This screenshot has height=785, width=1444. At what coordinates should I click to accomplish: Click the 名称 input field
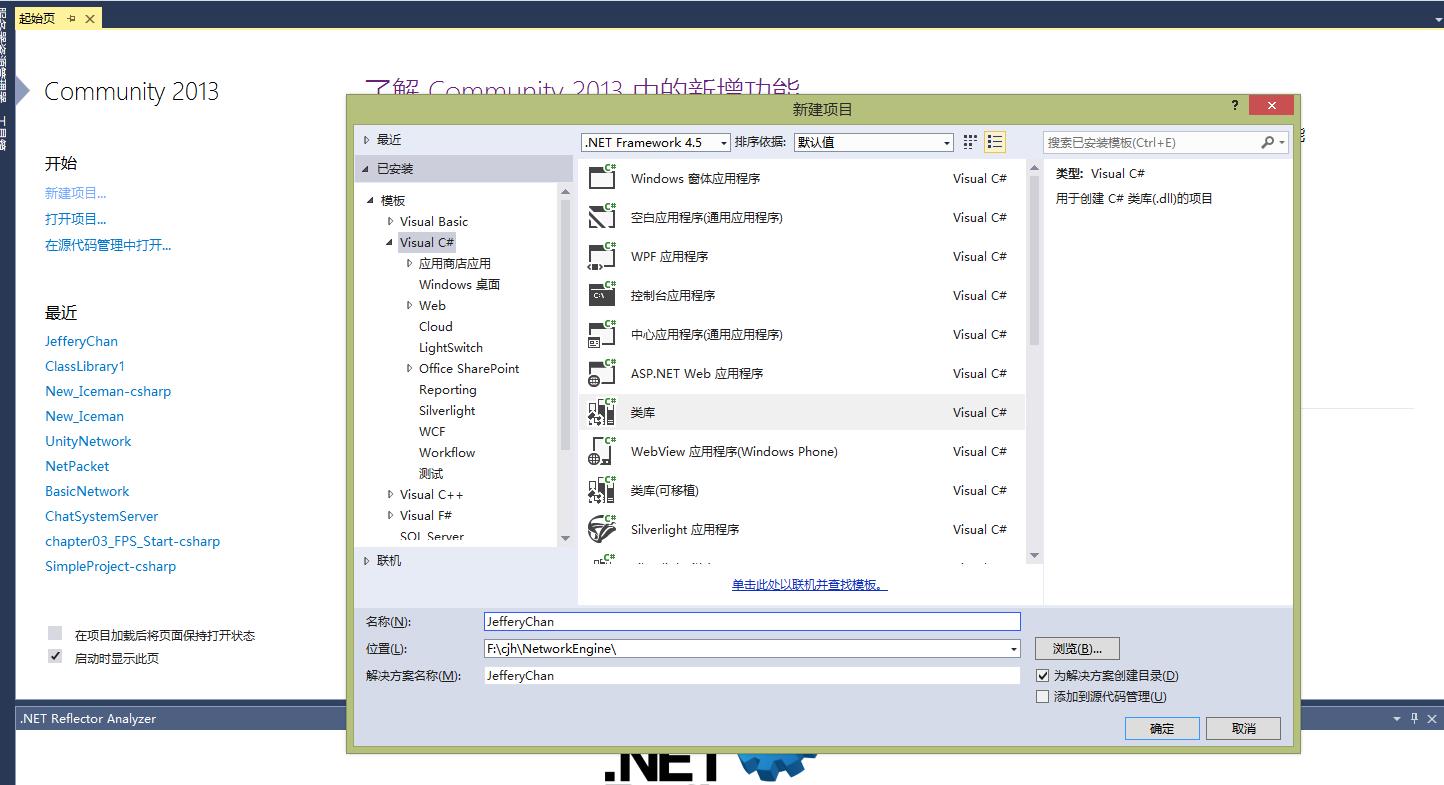coord(752,622)
